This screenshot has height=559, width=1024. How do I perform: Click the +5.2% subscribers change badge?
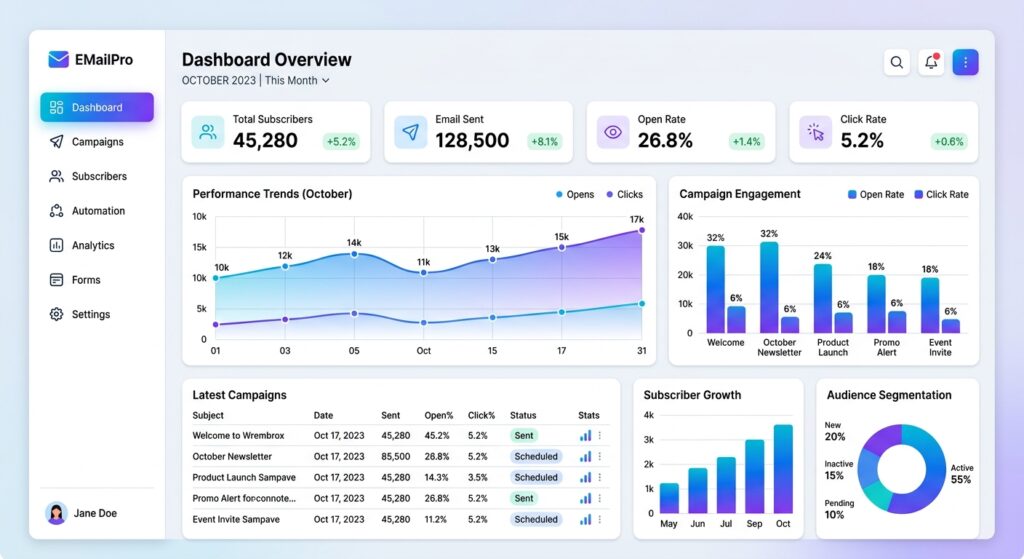coord(342,142)
